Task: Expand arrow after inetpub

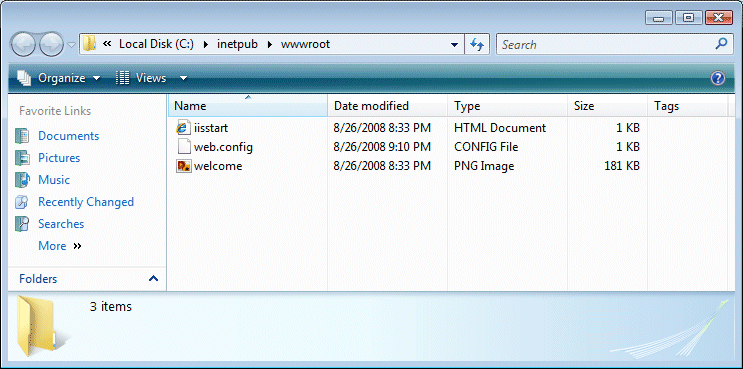Action: 270,45
